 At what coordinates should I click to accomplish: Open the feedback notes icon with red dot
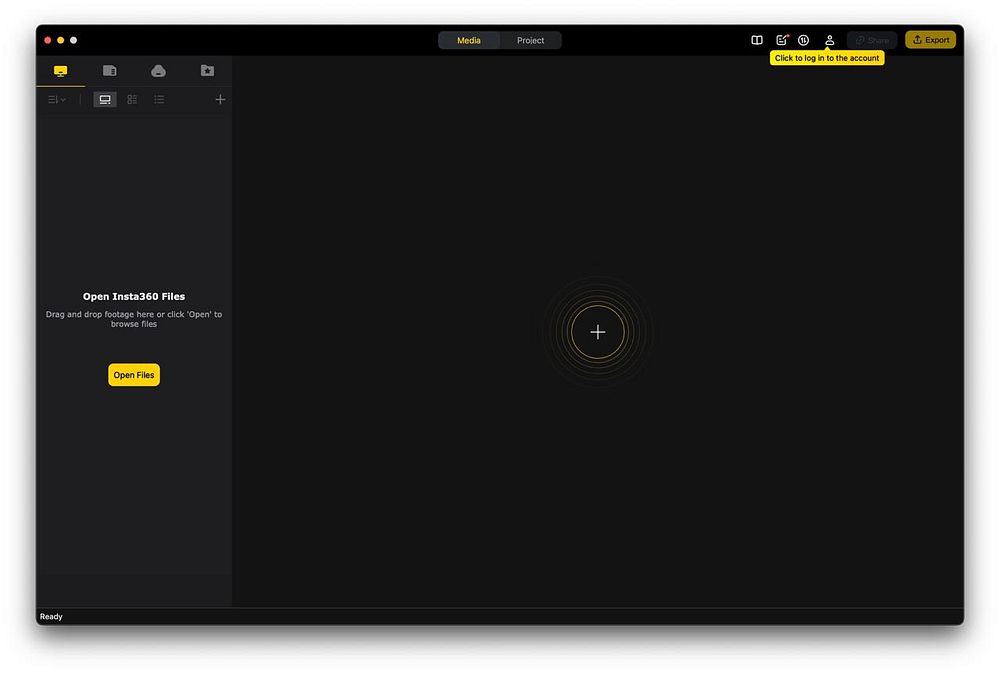click(782, 40)
